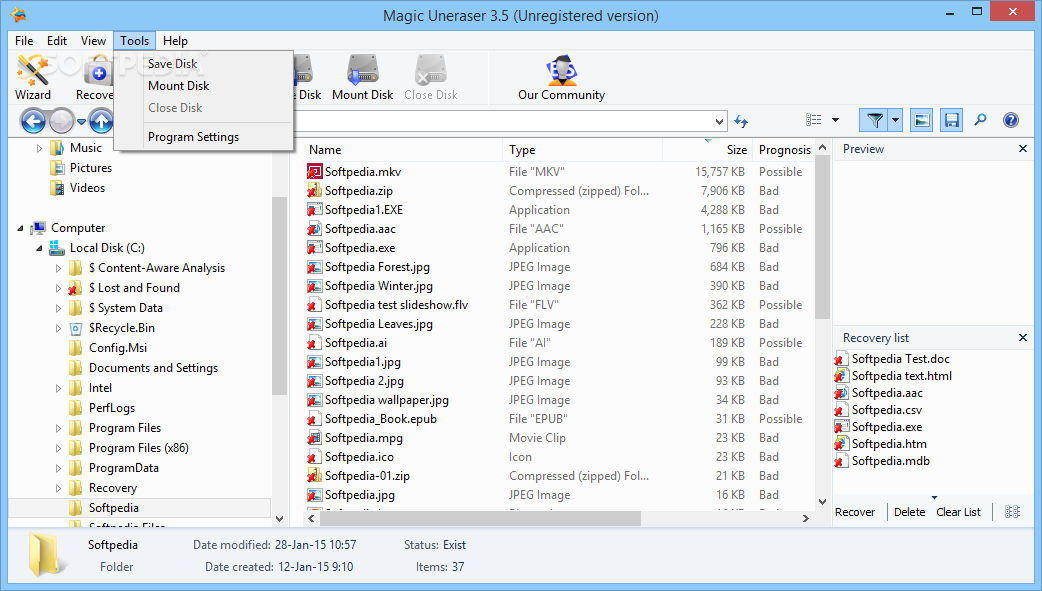The height and width of the screenshot is (591, 1042).
Task: Open the view mode dropdown arrow
Action: click(835, 120)
